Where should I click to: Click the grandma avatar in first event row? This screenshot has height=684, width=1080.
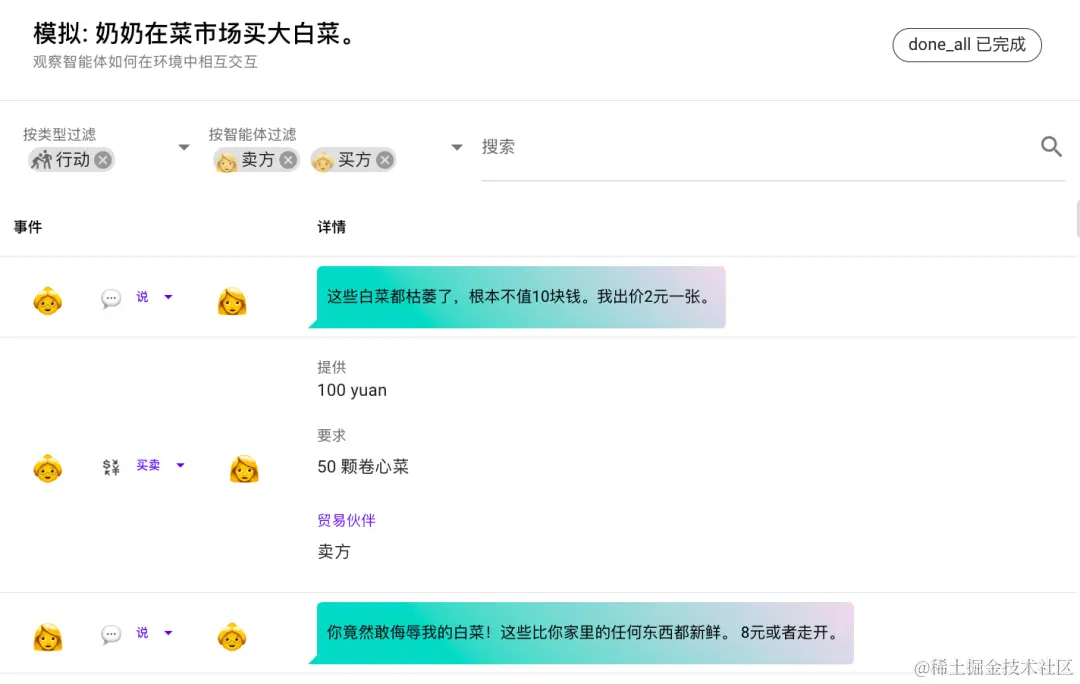pyautogui.click(x=47, y=296)
